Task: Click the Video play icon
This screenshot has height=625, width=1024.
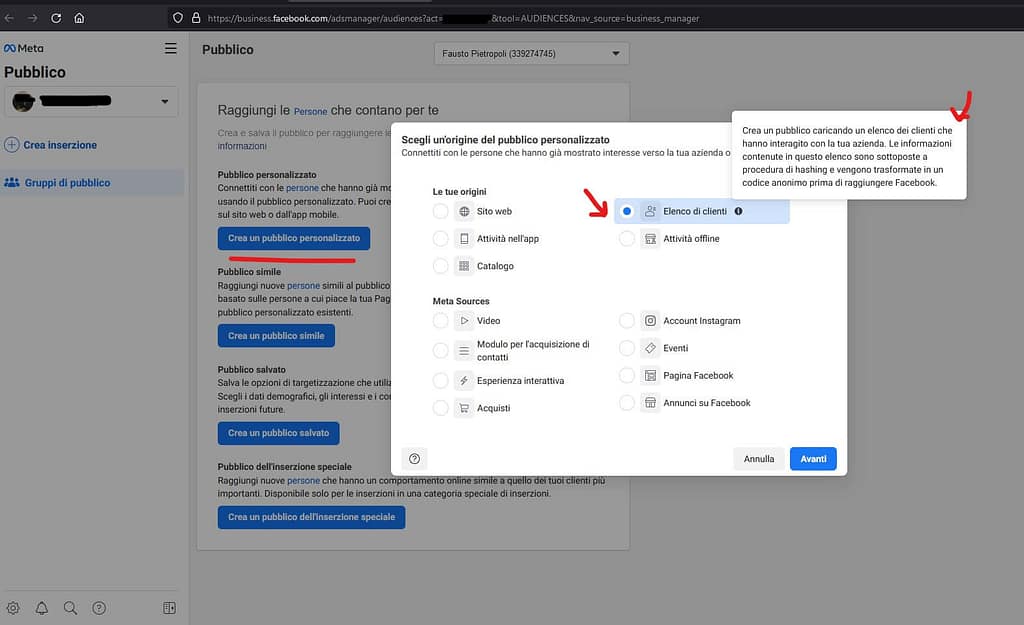Action: [464, 321]
